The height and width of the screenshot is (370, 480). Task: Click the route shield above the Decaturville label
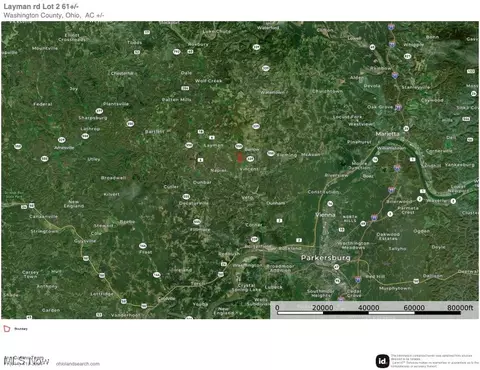[x=186, y=197]
